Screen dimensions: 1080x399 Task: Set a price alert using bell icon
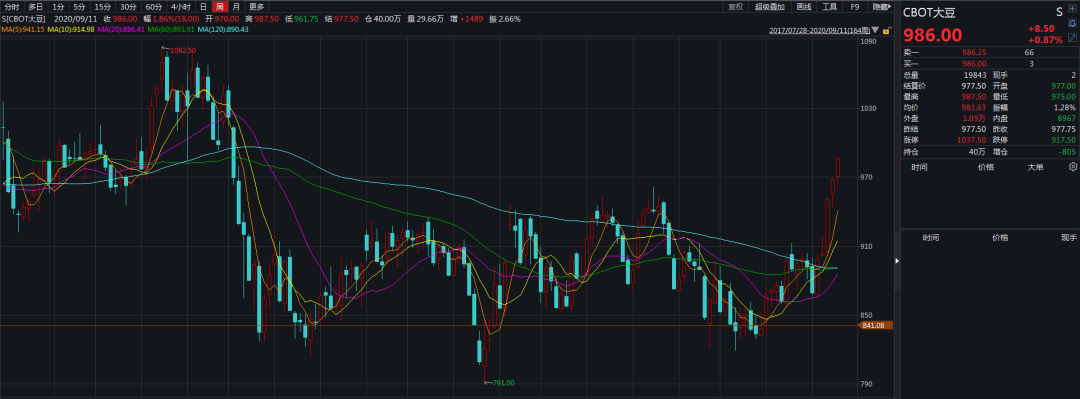1072,23
